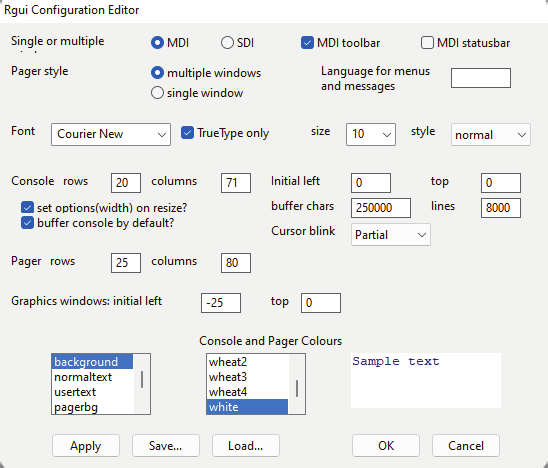Click the Pager columns field showing 80
The image size is (548, 468).
pos(236,263)
